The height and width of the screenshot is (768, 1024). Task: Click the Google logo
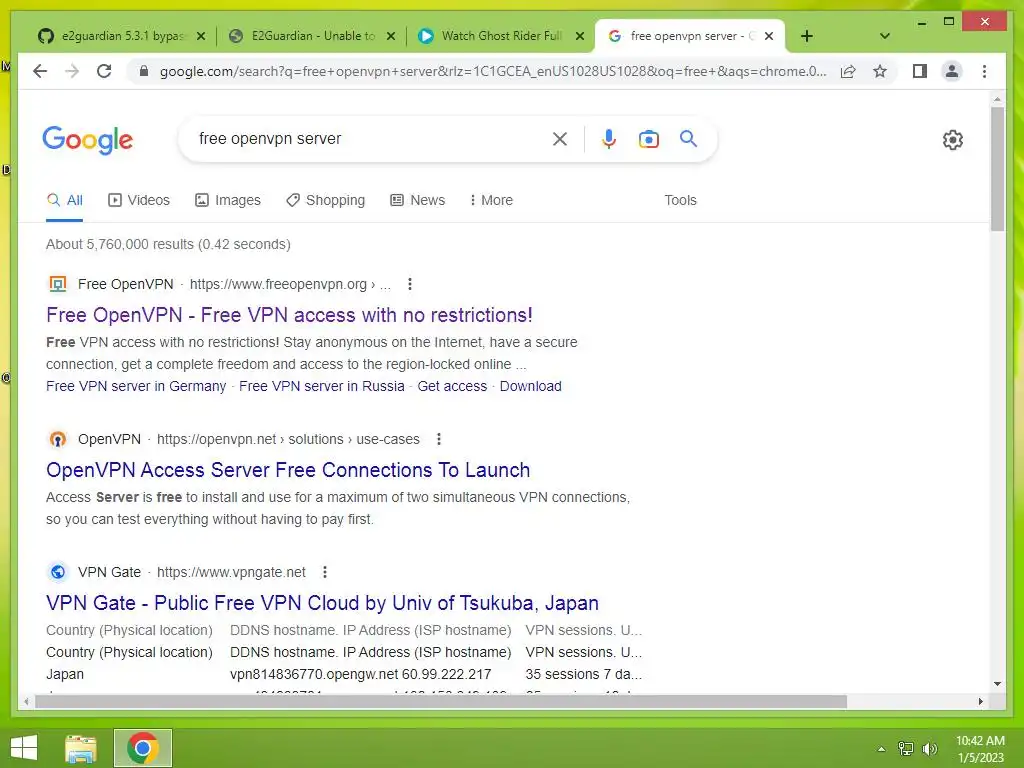(x=88, y=140)
